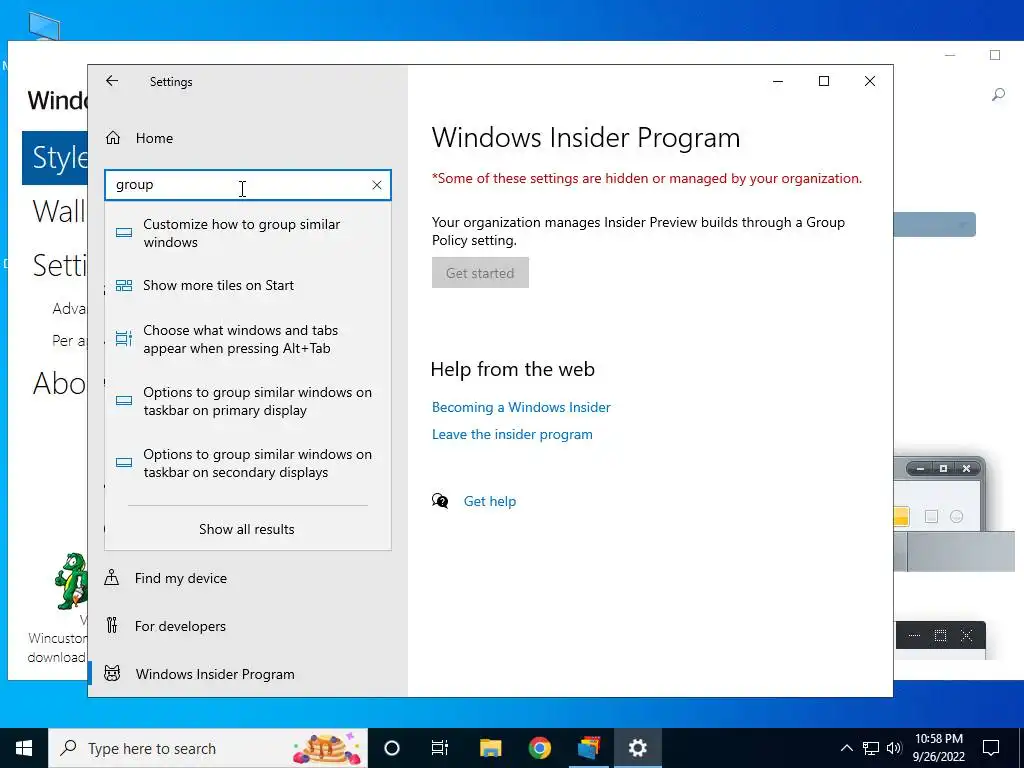1024x768 pixels.
Task: Open 'Becoming a Windows Insider' link
Action: pyautogui.click(x=521, y=407)
